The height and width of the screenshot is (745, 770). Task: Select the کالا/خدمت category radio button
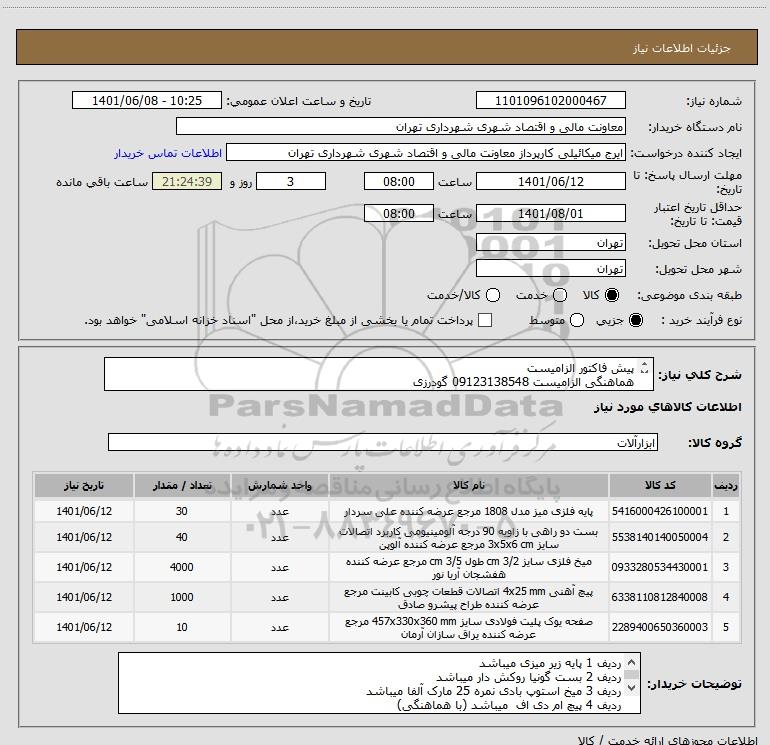click(493, 295)
